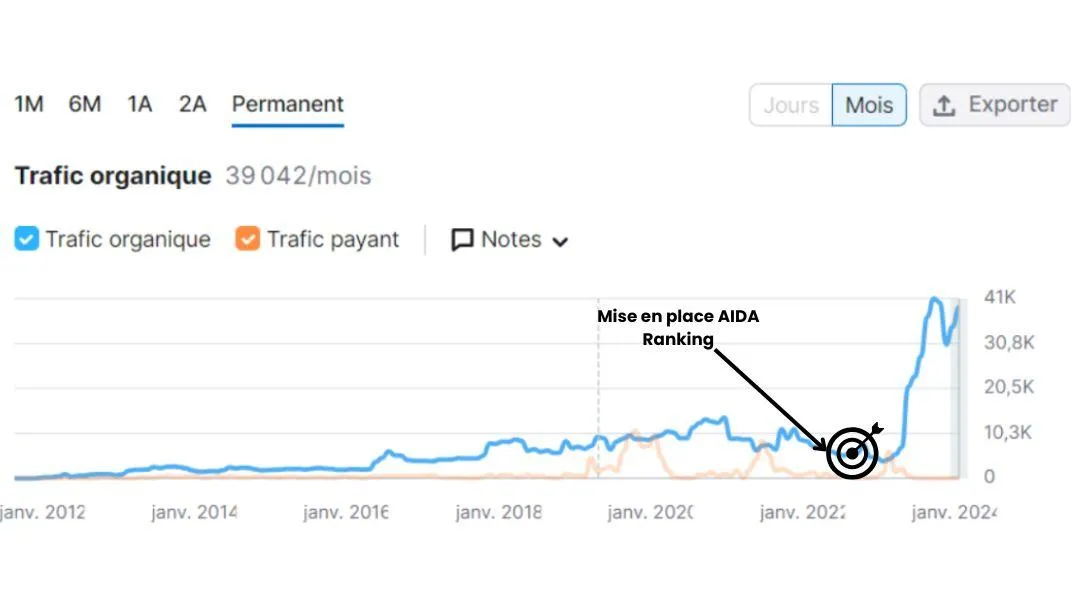The width and height of the screenshot is (1080, 600).
Task: Click the 41K y-axis label
Action: click(999, 297)
